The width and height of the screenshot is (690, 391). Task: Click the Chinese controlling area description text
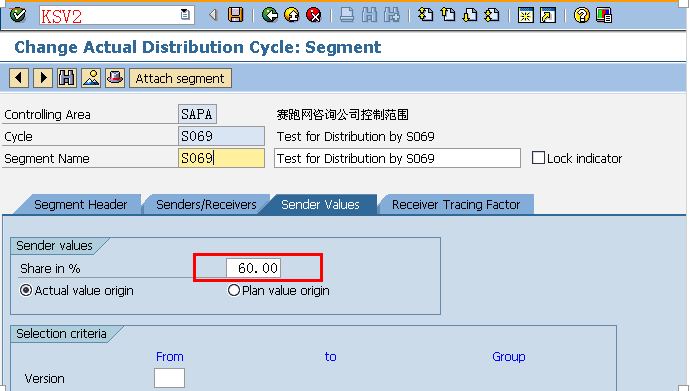click(x=342, y=114)
